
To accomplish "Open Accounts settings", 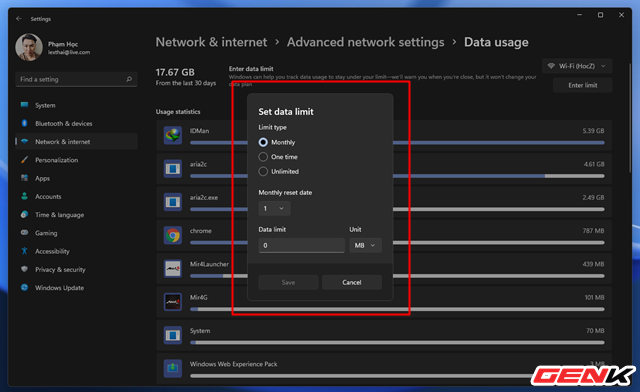I will coord(76,196).
